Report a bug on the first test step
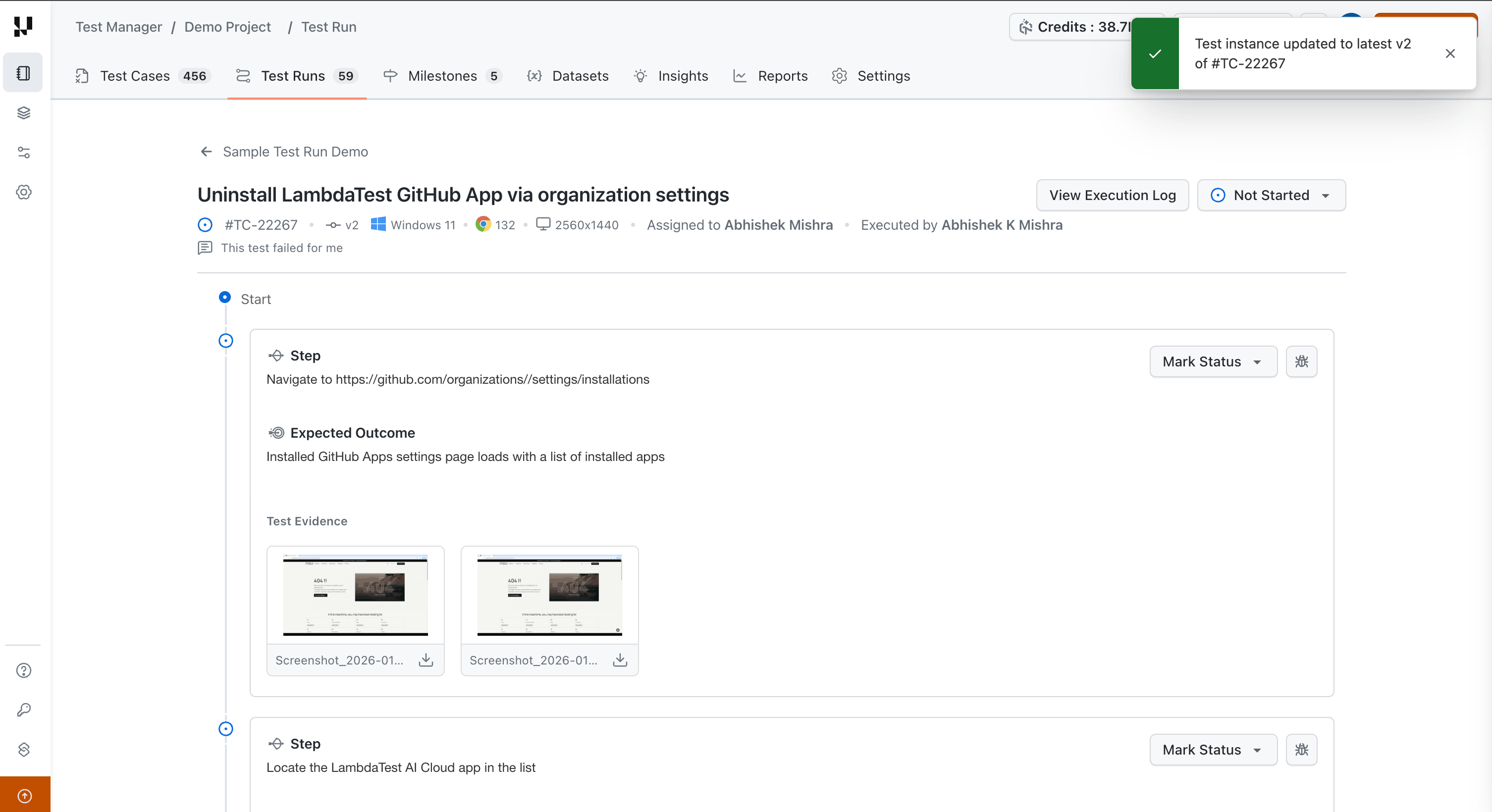The image size is (1492, 812). [1301, 361]
